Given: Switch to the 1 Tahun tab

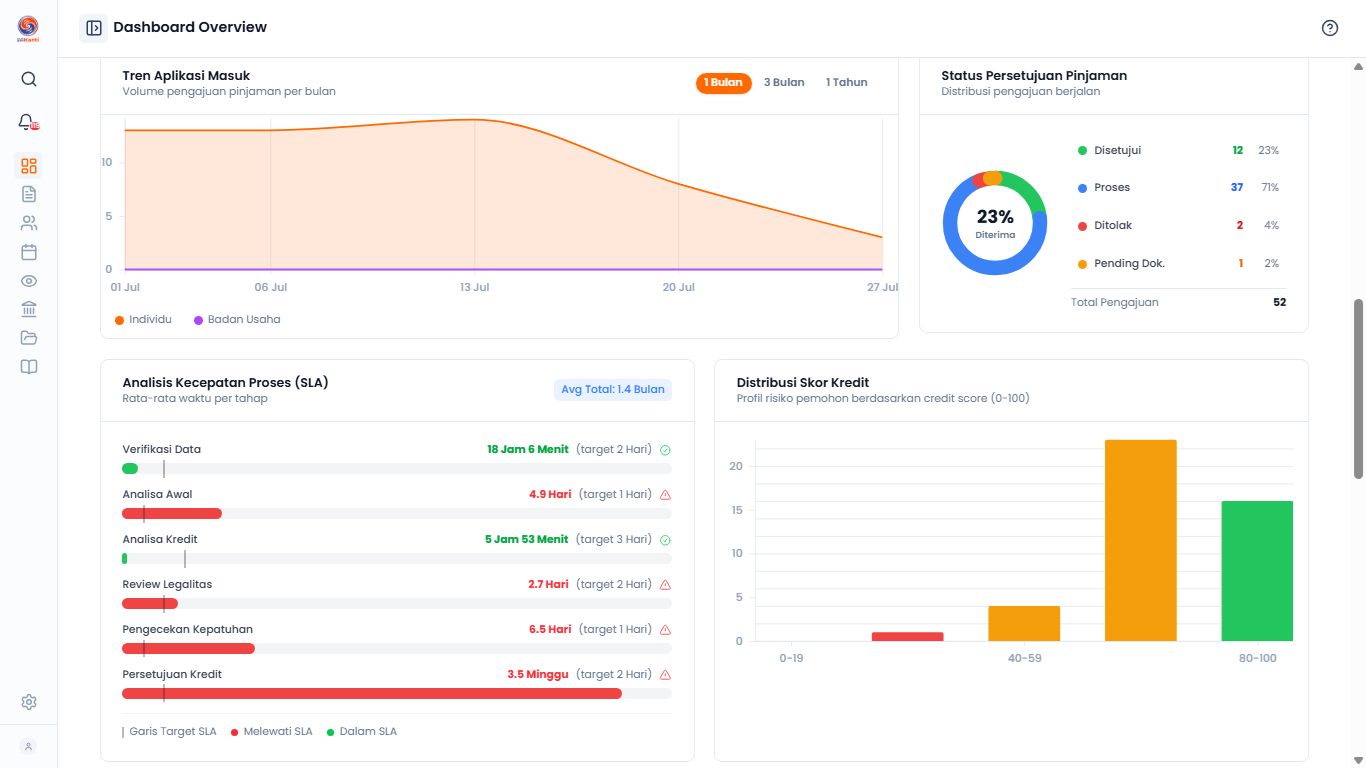Looking at the screenshot, I should [x=847, y=83].
